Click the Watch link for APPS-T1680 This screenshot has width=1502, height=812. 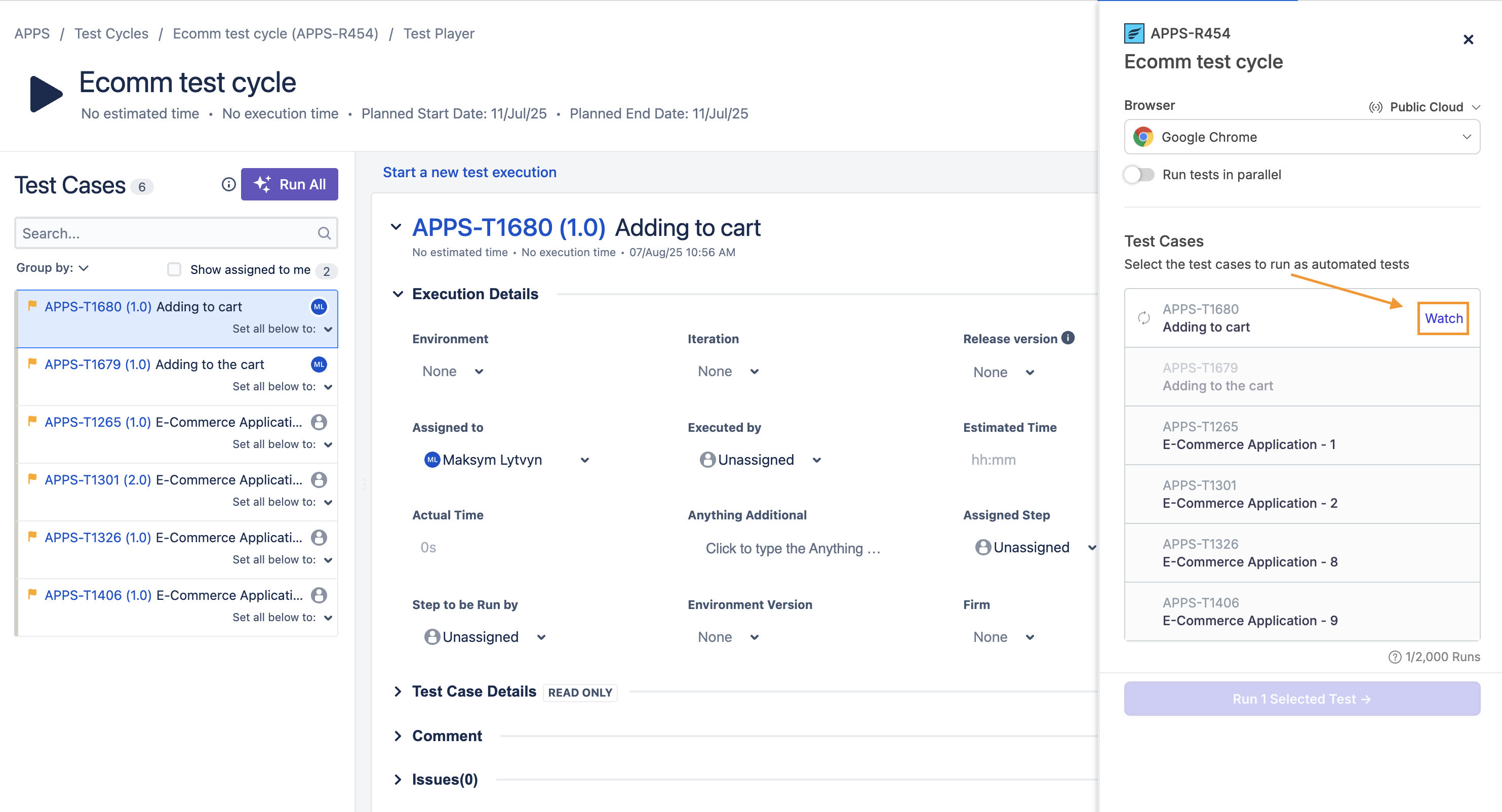pos(1443,318)
